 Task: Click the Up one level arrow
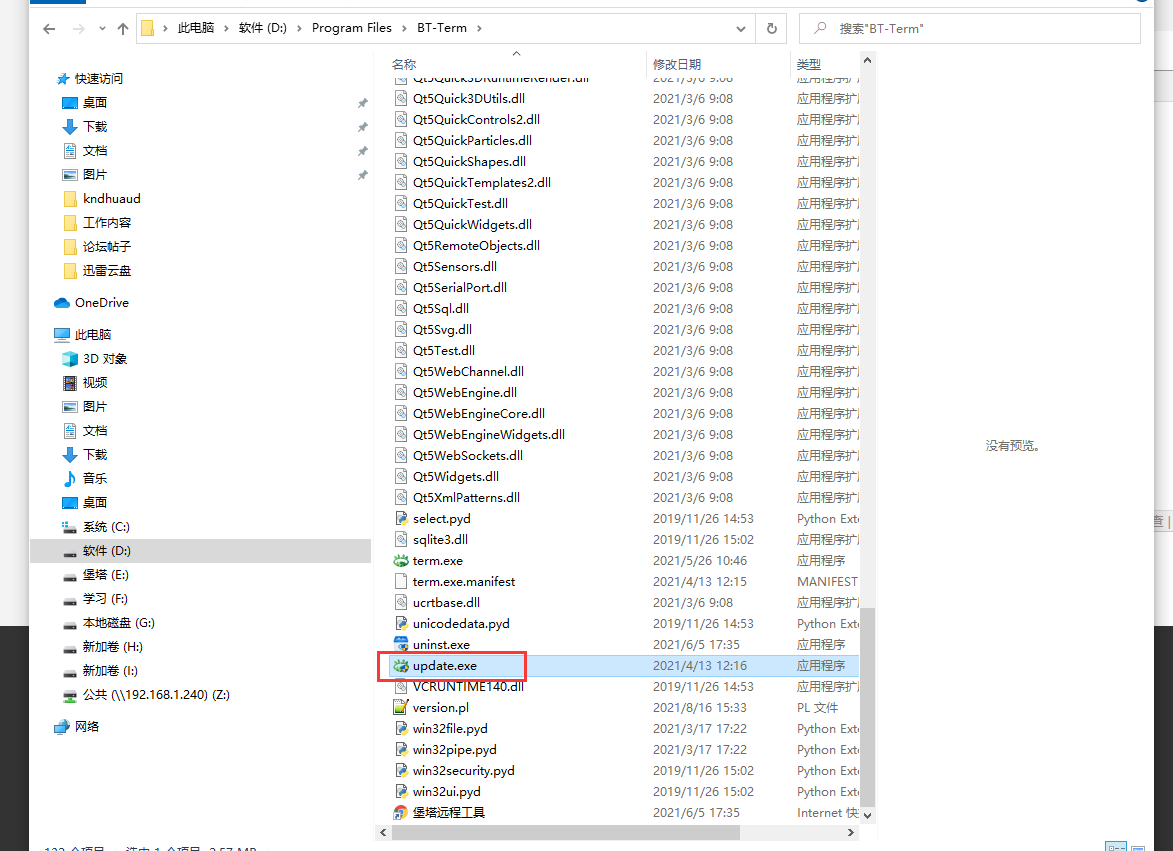coord(123,28)
